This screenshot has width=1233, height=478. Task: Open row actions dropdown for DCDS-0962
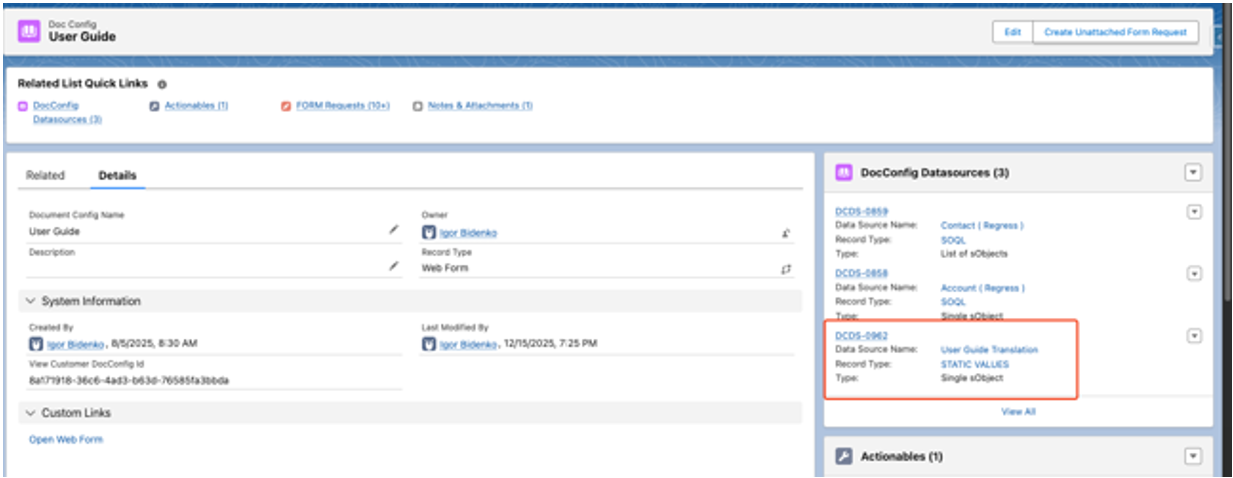(x=1193, y=336)
